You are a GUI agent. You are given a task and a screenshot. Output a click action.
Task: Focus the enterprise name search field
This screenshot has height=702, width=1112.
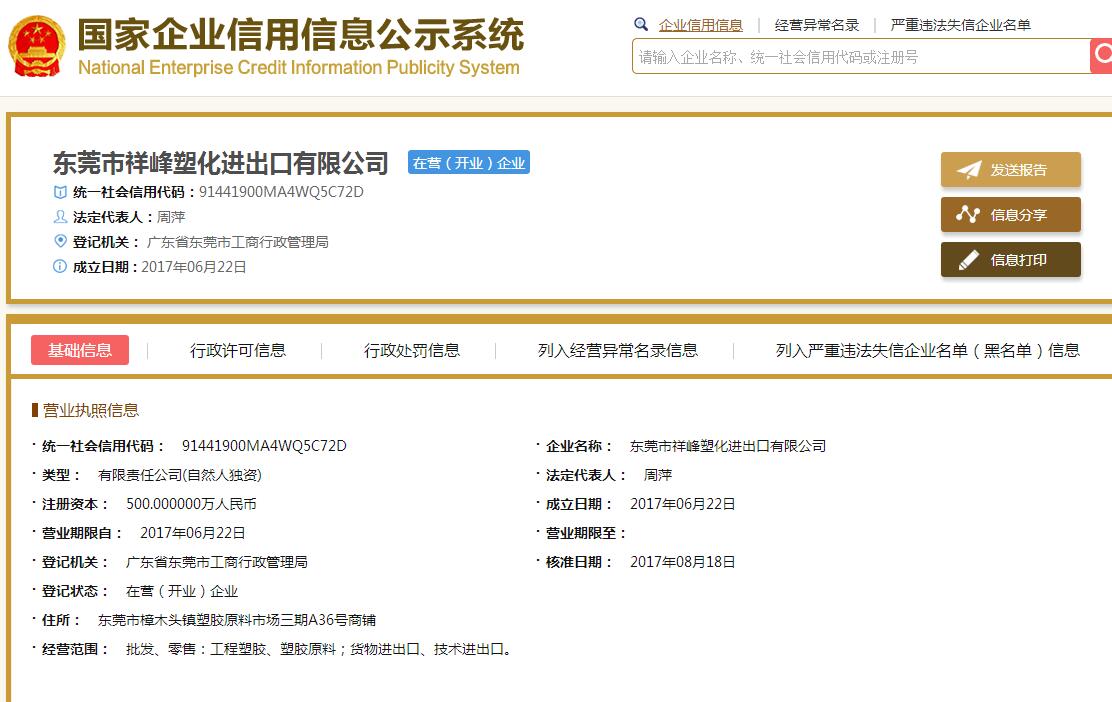(x=860, y=57)
